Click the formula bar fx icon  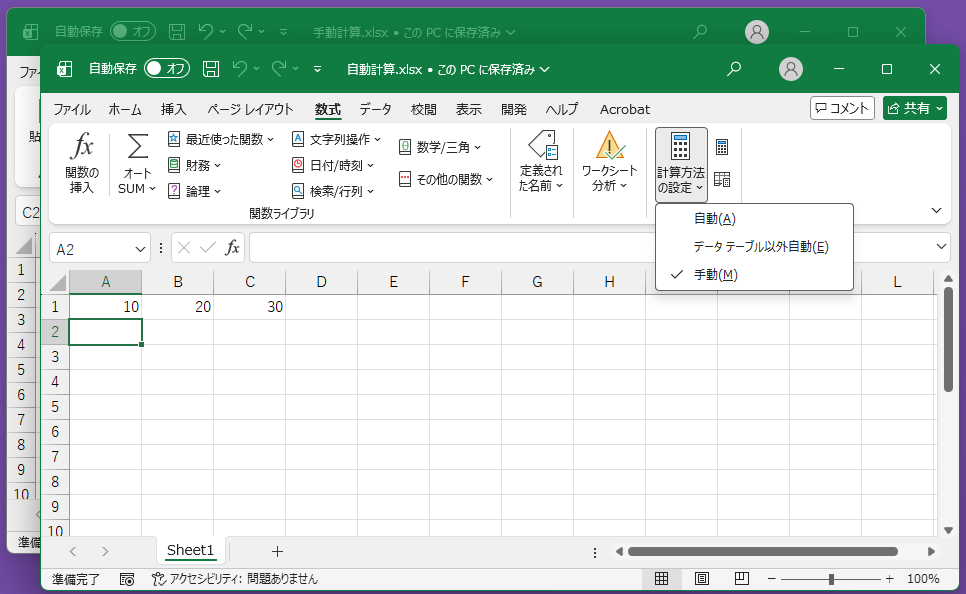click(232, 248)
